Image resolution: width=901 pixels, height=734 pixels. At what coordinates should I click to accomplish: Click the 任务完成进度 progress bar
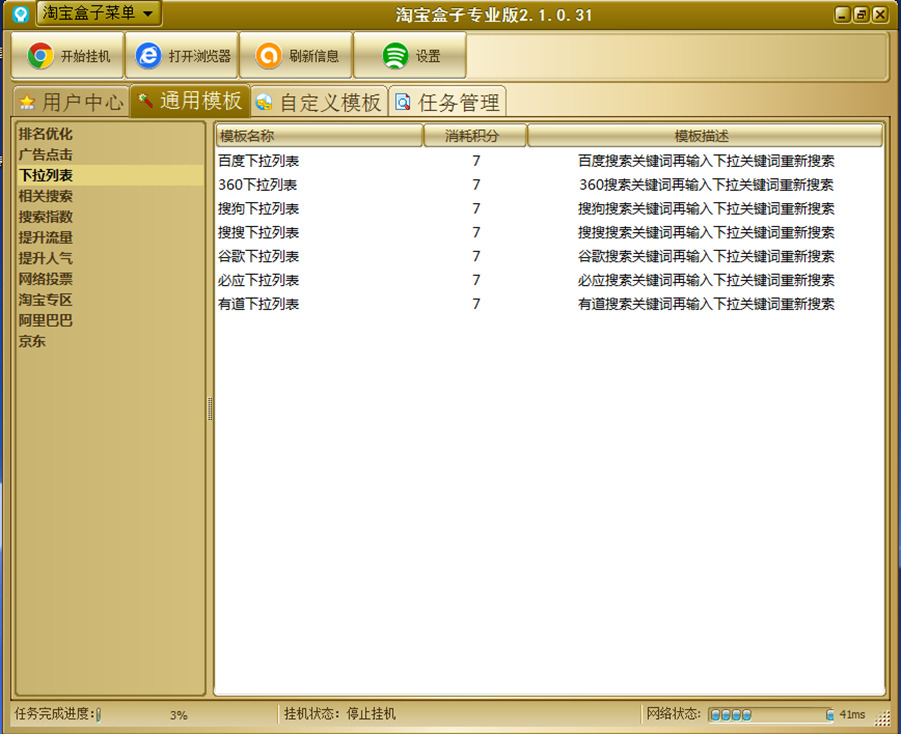(99, 714)
